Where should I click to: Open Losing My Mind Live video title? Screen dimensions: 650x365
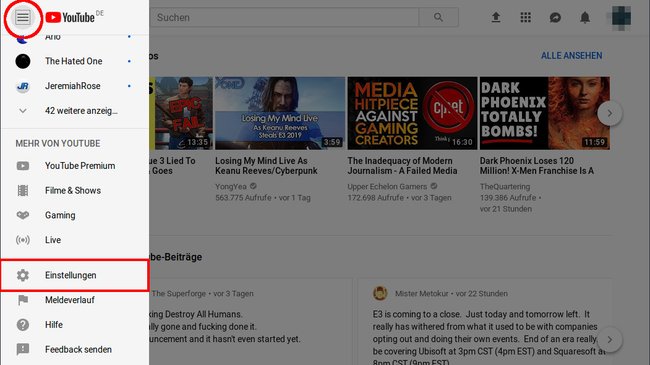[266, 165]
